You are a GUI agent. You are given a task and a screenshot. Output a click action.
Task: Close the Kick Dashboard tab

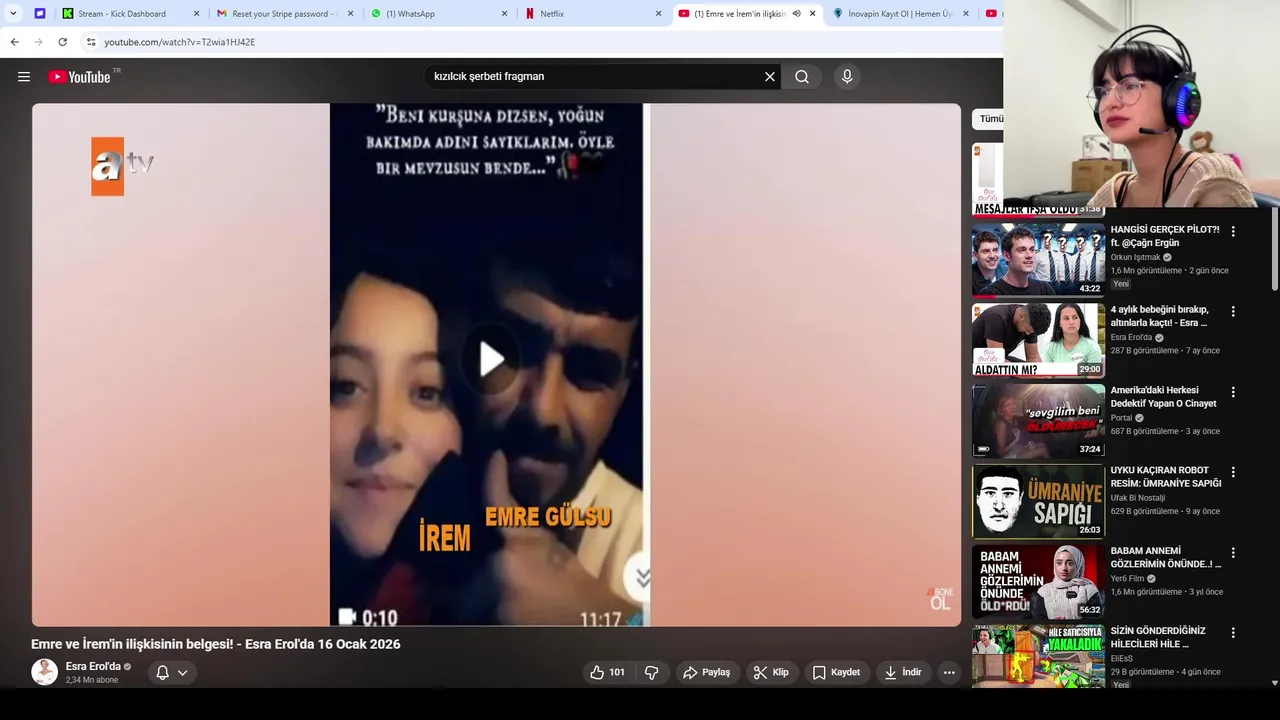[196, 14]
